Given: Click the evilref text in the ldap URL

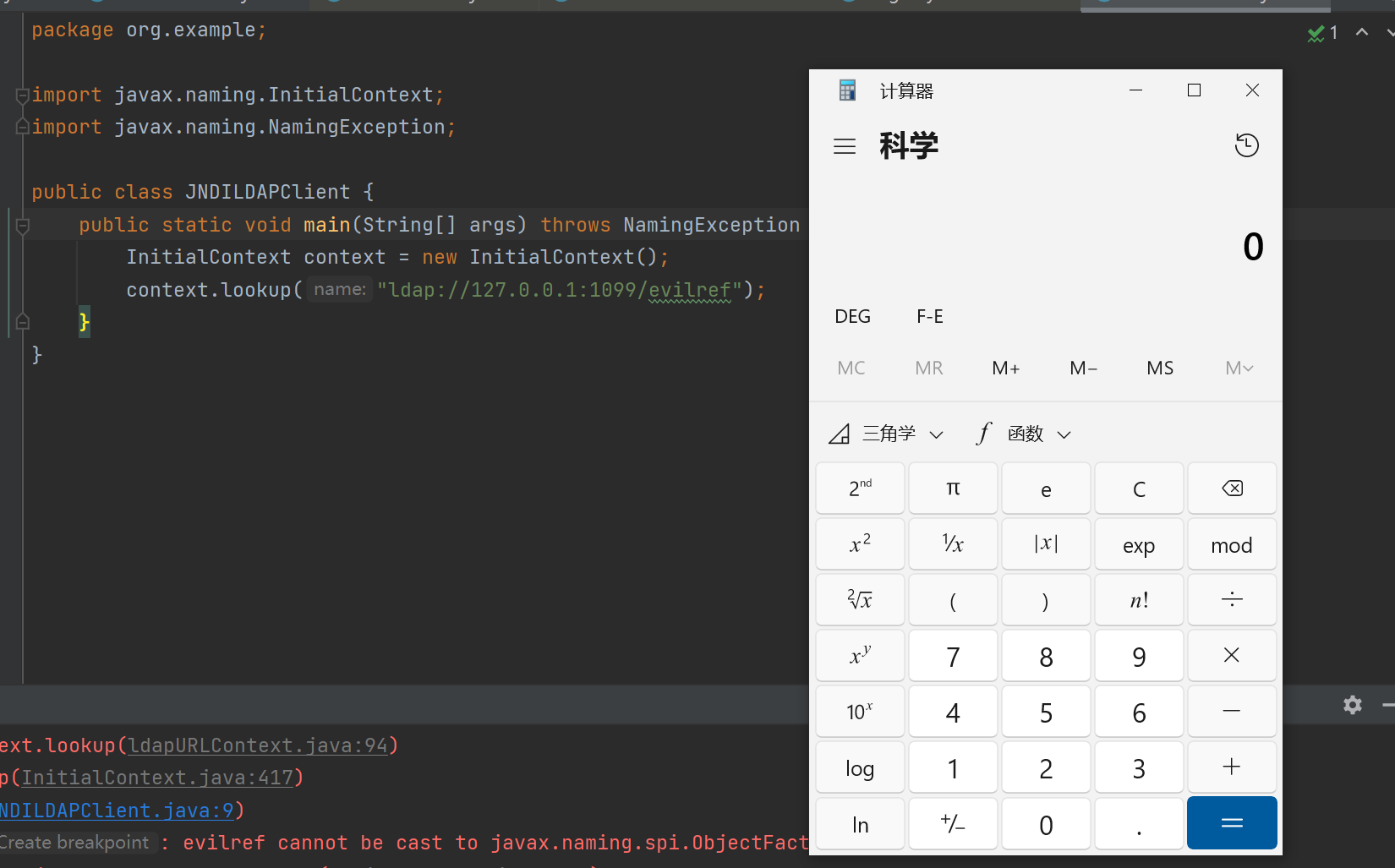Looking at the screenshot, I should point(690,290).
